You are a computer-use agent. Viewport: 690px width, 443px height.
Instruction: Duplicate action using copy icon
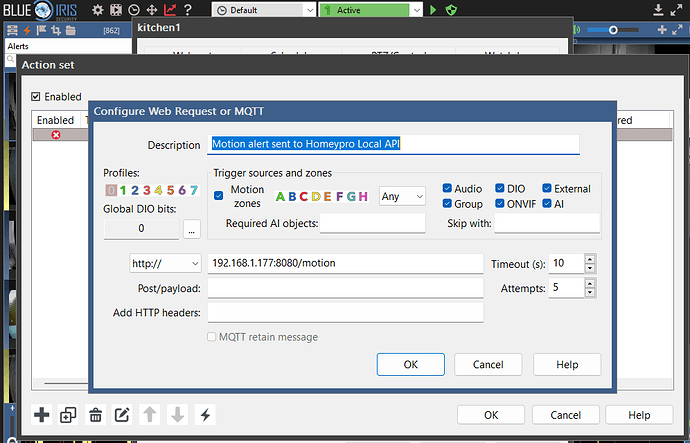click(x=68, y=414)
